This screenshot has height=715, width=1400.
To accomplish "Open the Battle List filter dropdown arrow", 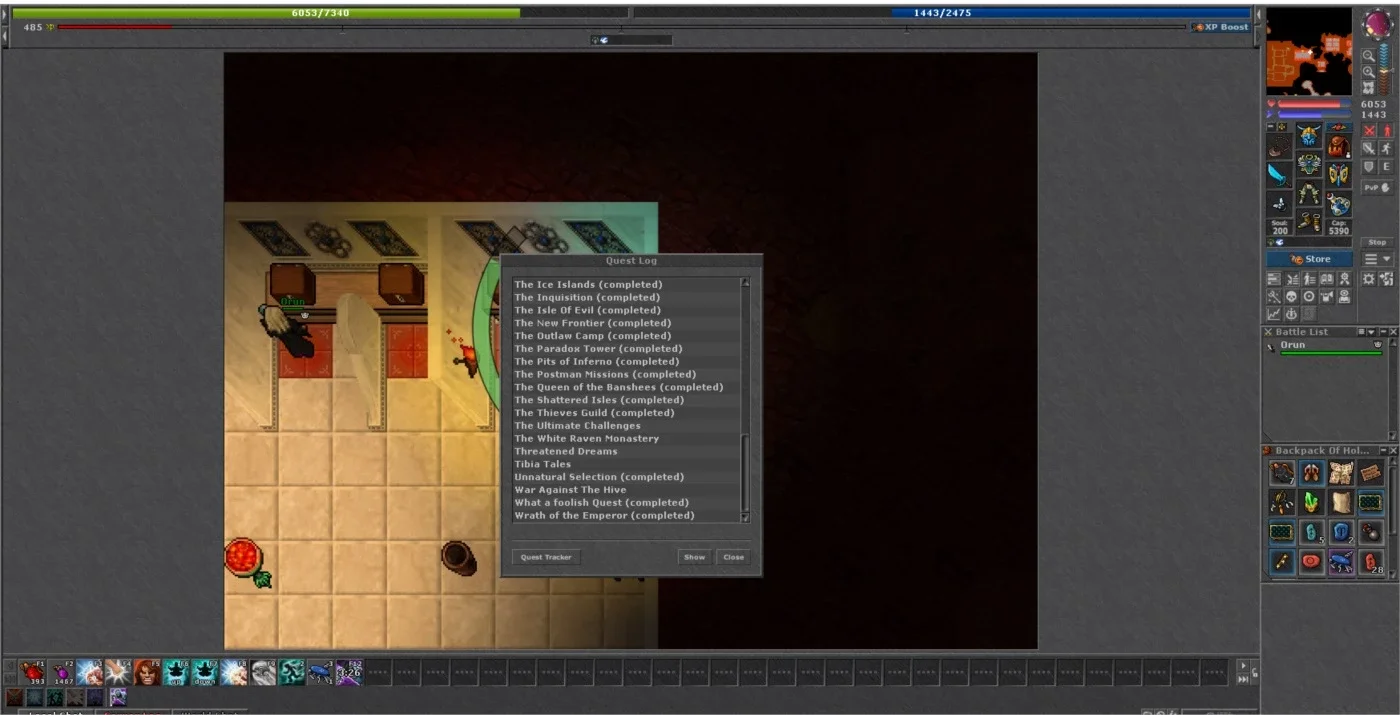I will tap(1371, 332).
